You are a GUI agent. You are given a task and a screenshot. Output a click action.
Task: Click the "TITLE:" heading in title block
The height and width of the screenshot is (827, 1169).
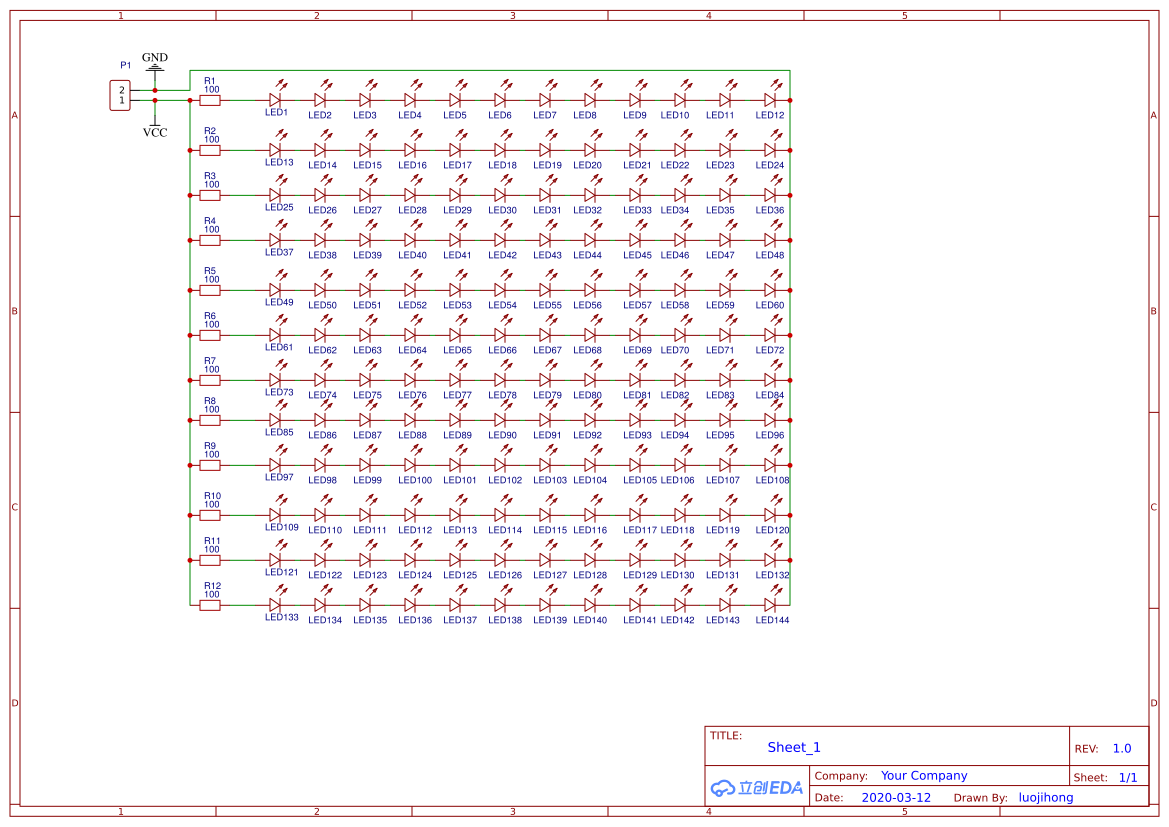[725, 736]
